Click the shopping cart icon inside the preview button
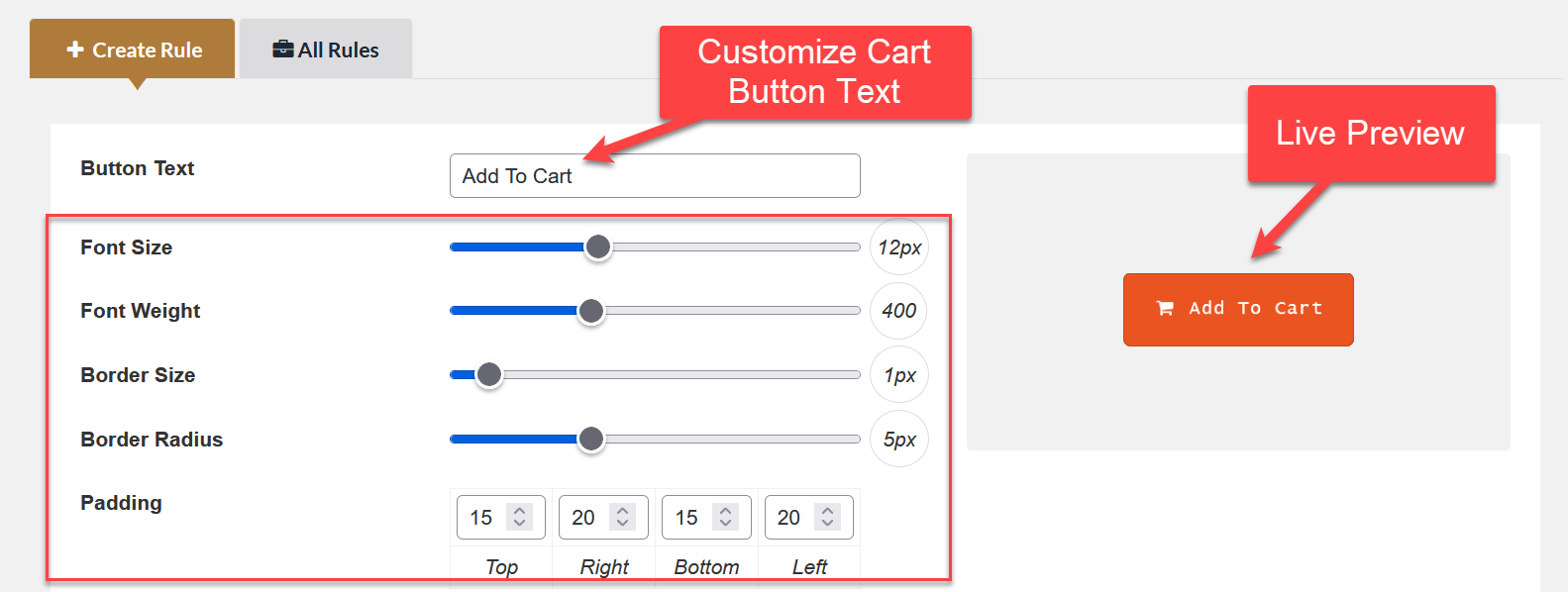The width and height of the screenshot is (1568, 592). tap(1164, 309)
